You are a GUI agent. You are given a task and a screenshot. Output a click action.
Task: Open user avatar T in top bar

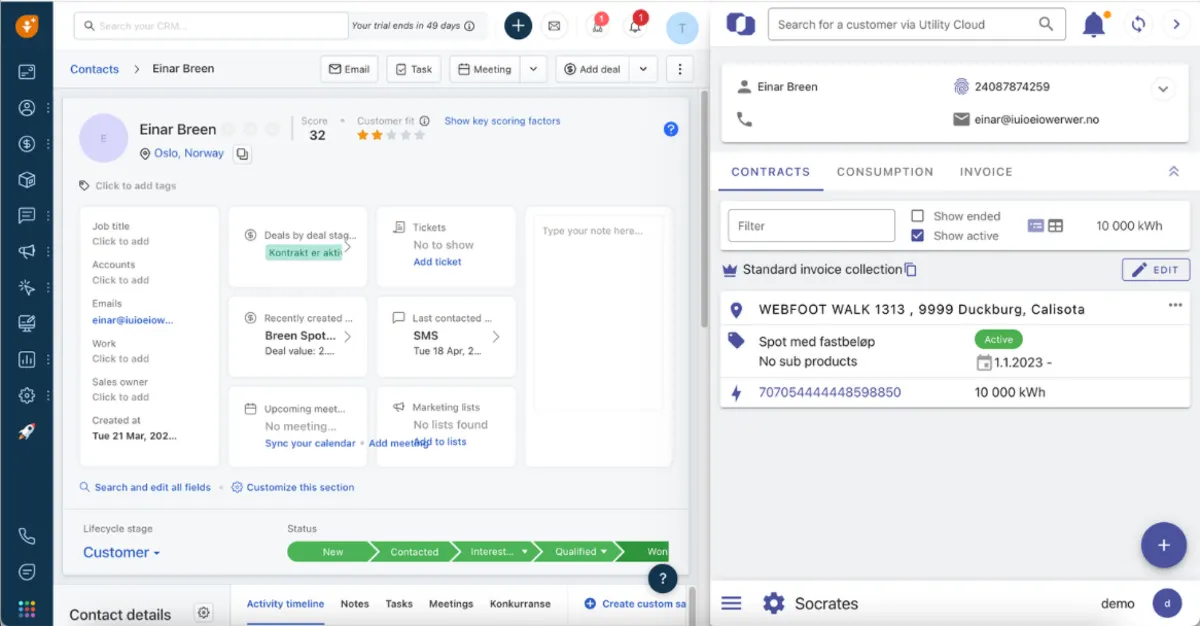click(x=682, y=28)
